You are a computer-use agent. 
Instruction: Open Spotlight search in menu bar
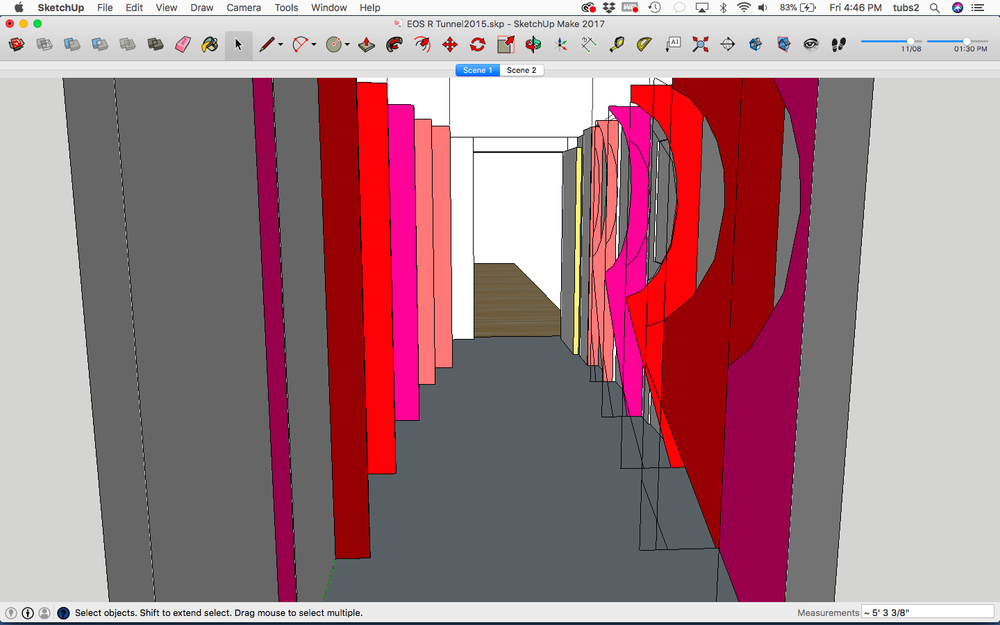coord(934,8)
